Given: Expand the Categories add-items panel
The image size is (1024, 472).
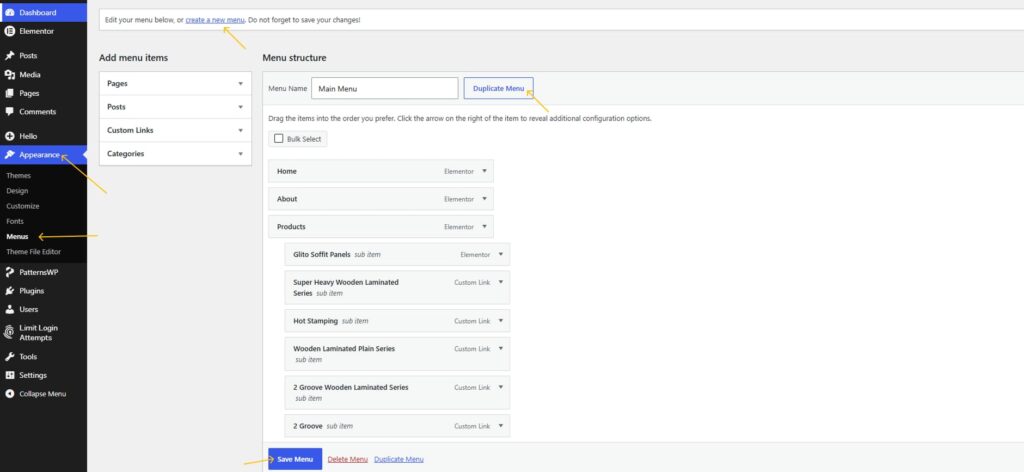Looking at the screenshot, I should (x=240, y=154).
